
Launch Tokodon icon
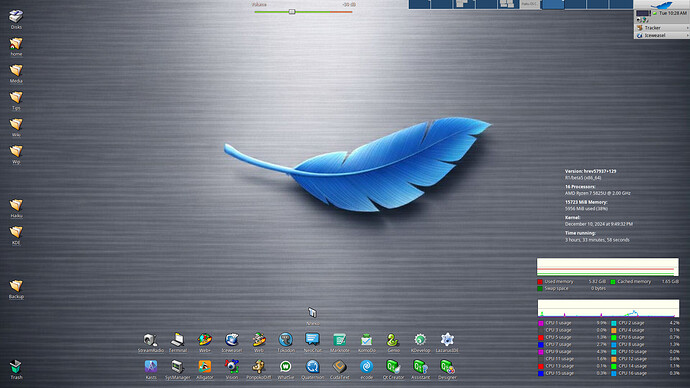click(286, 340)
